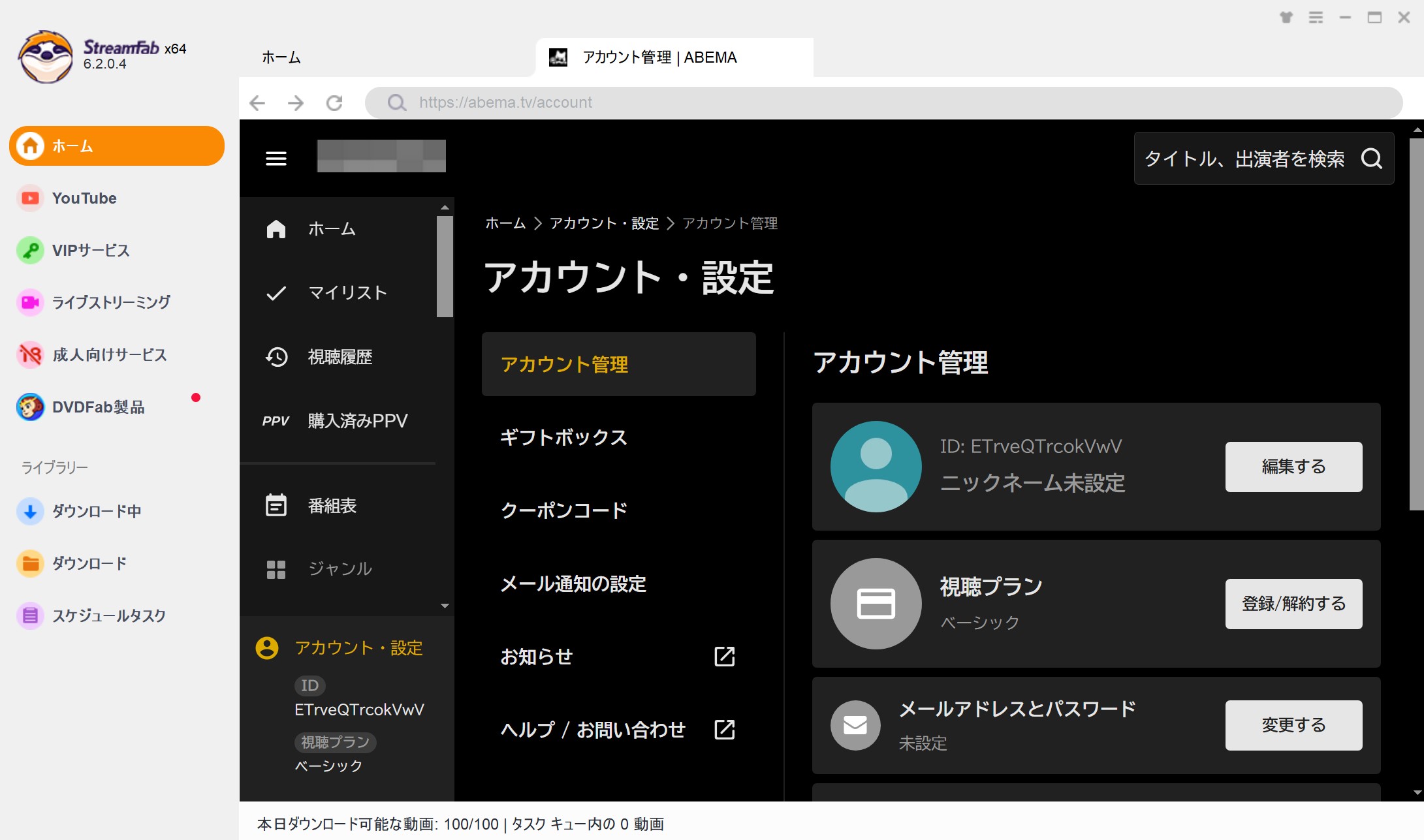This screenshot has width=1424, height=840.
Task: Click ジャンル label in sidebar
Action: pyautogui.click(x=340, y=569)
